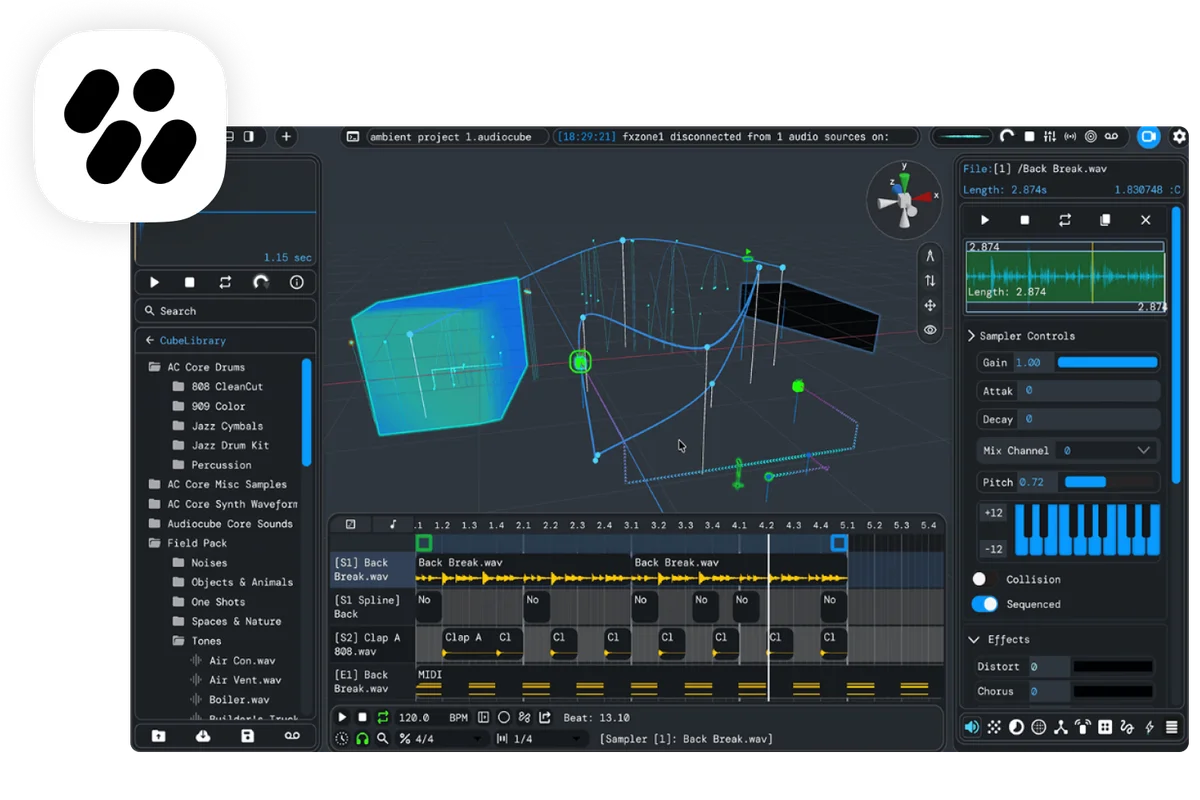This screenshot has height=800, width=1200.
Task: Click the target circle icon in top bar
Action: click(x=1090, y=137)
